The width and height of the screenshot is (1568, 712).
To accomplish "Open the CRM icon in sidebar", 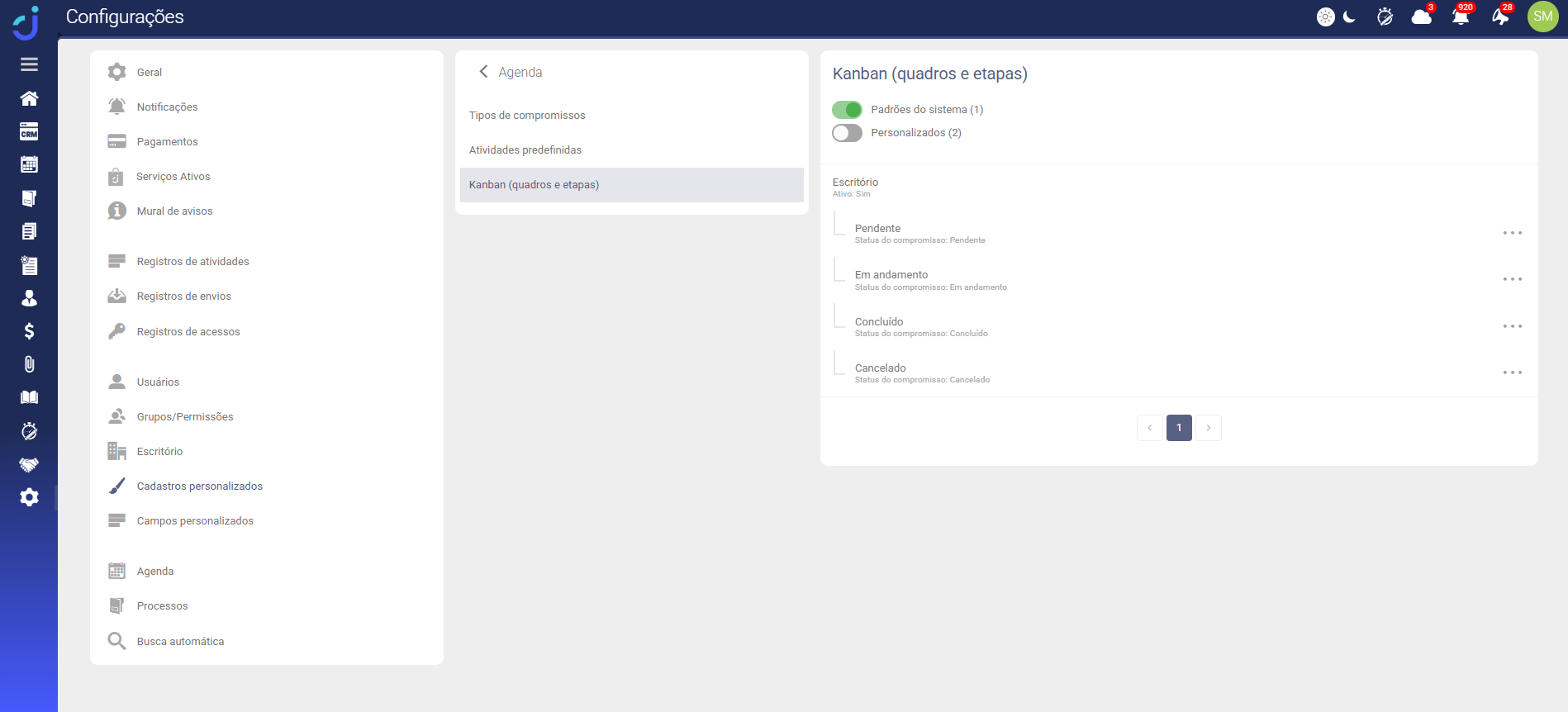I will point(29,132).
